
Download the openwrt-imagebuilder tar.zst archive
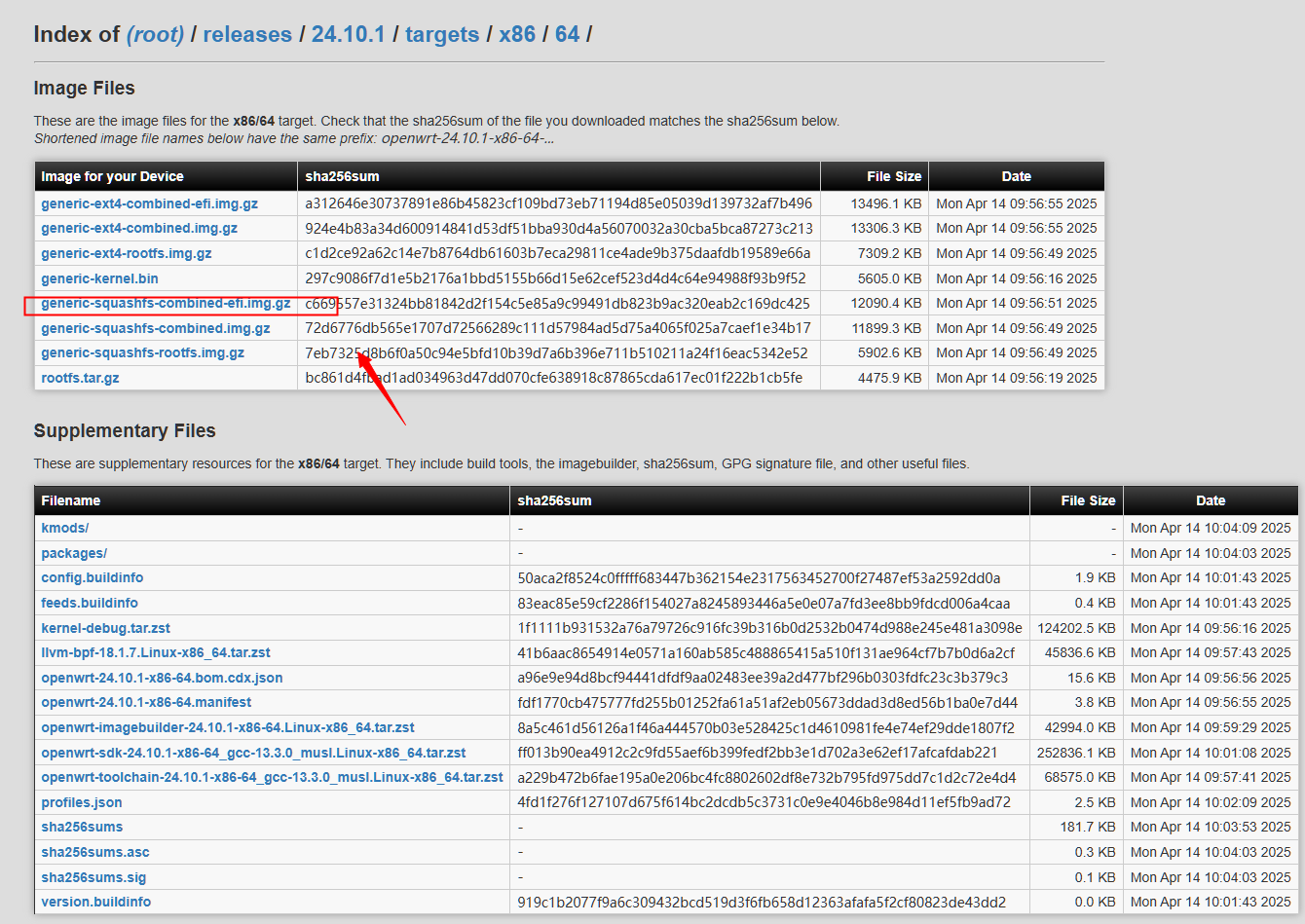click(x=228, y=727)
